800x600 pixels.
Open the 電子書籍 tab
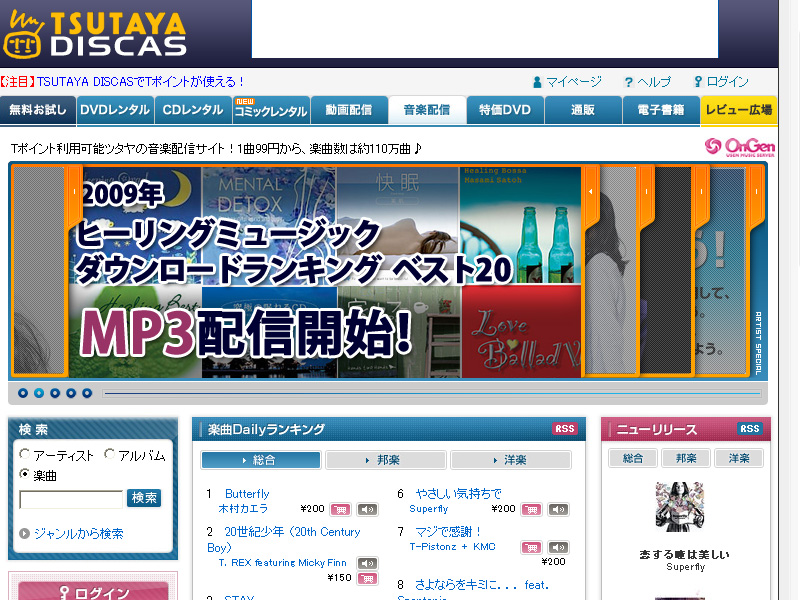click(x=661, y=110)
